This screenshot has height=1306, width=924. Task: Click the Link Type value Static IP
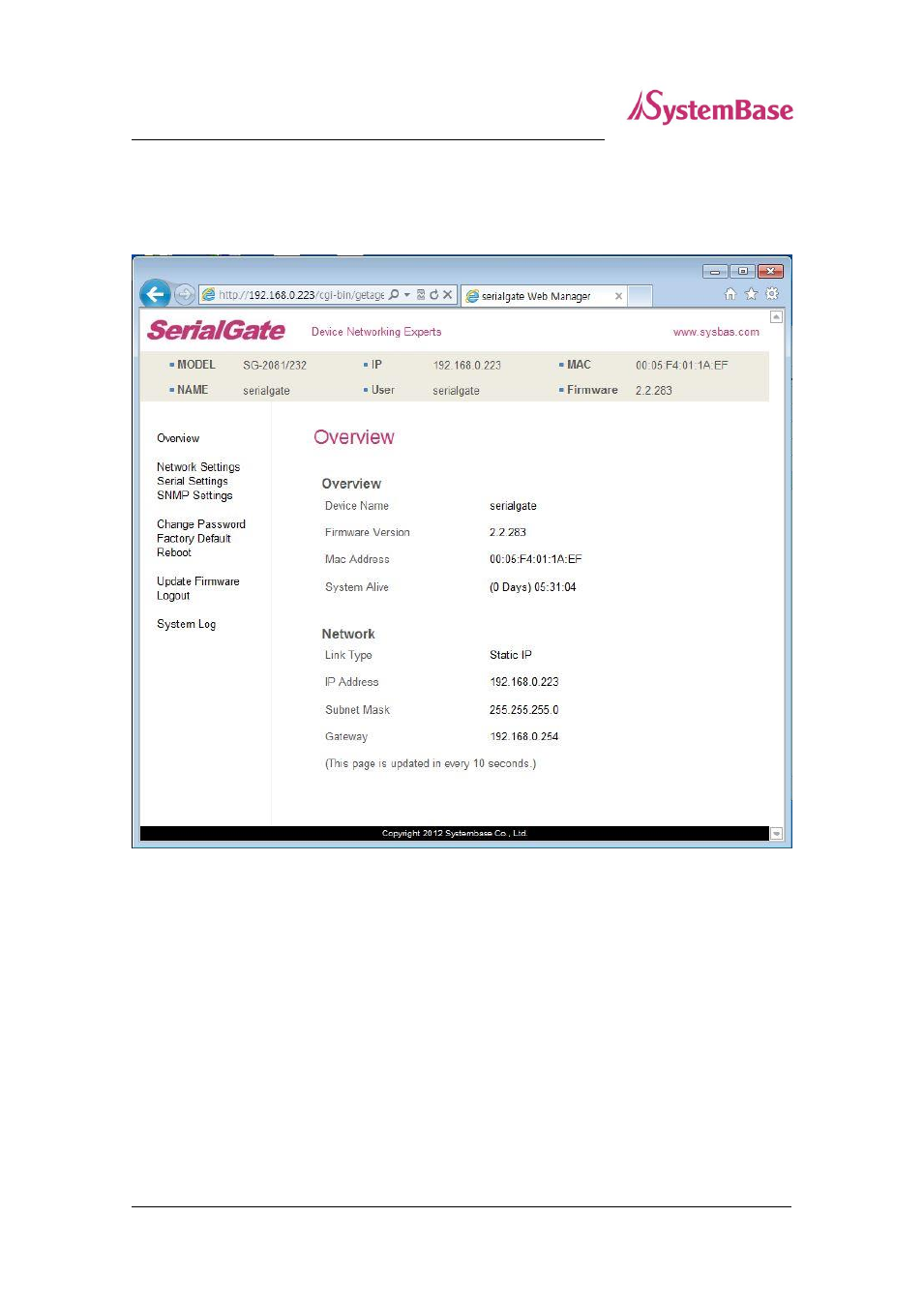click(x=511, y=655)
